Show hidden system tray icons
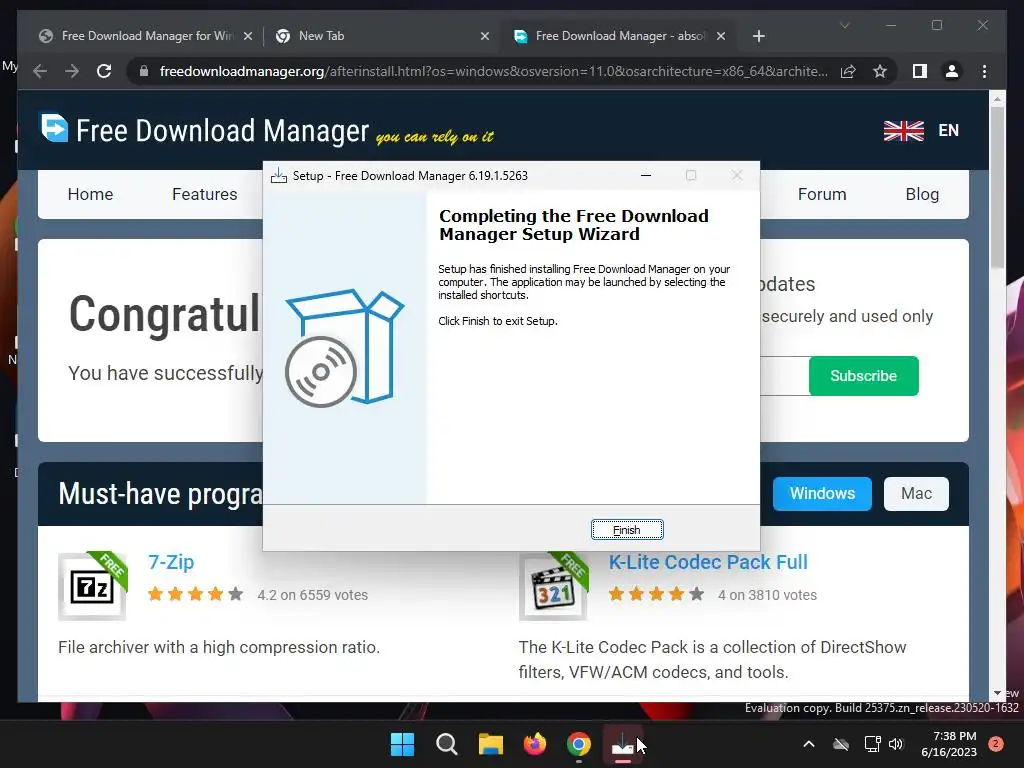The width and height of the screenshot is (1024, 768). (808, 744)
